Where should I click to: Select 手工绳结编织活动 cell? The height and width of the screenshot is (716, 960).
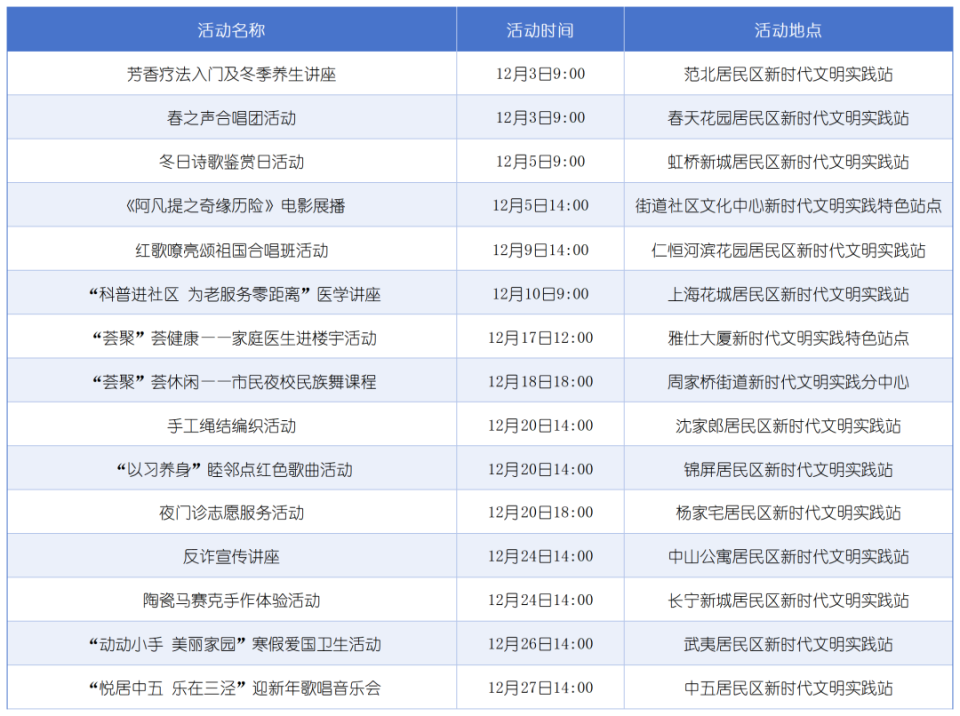click(x=231, y=425)
